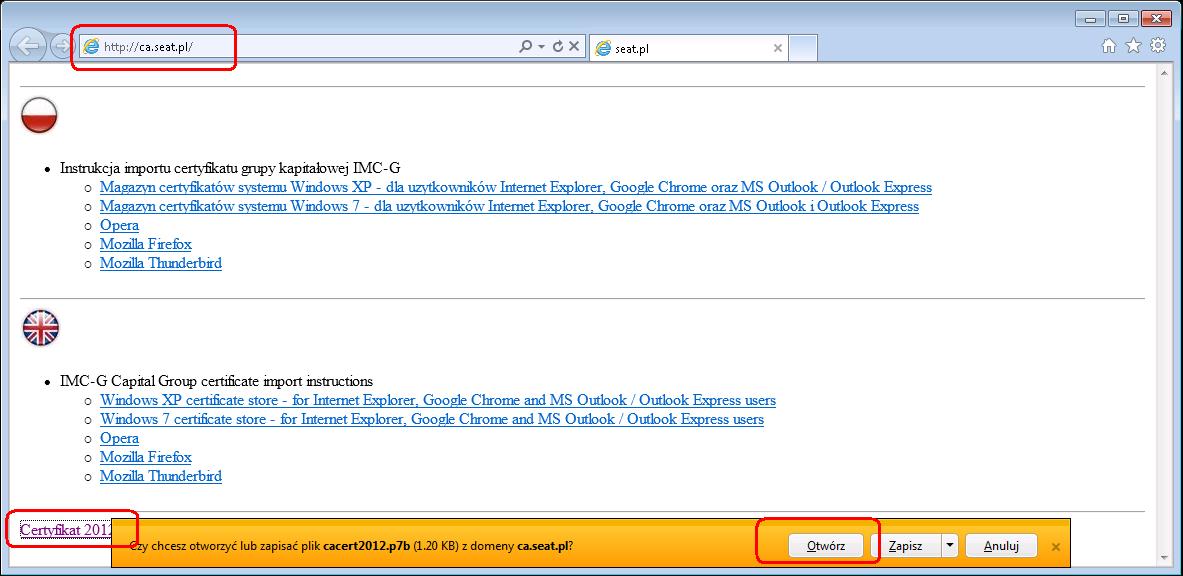
Task: Click the address bar showing http://ca.seat.pl/
Action: pyautogui.click(x=300, y=47)
